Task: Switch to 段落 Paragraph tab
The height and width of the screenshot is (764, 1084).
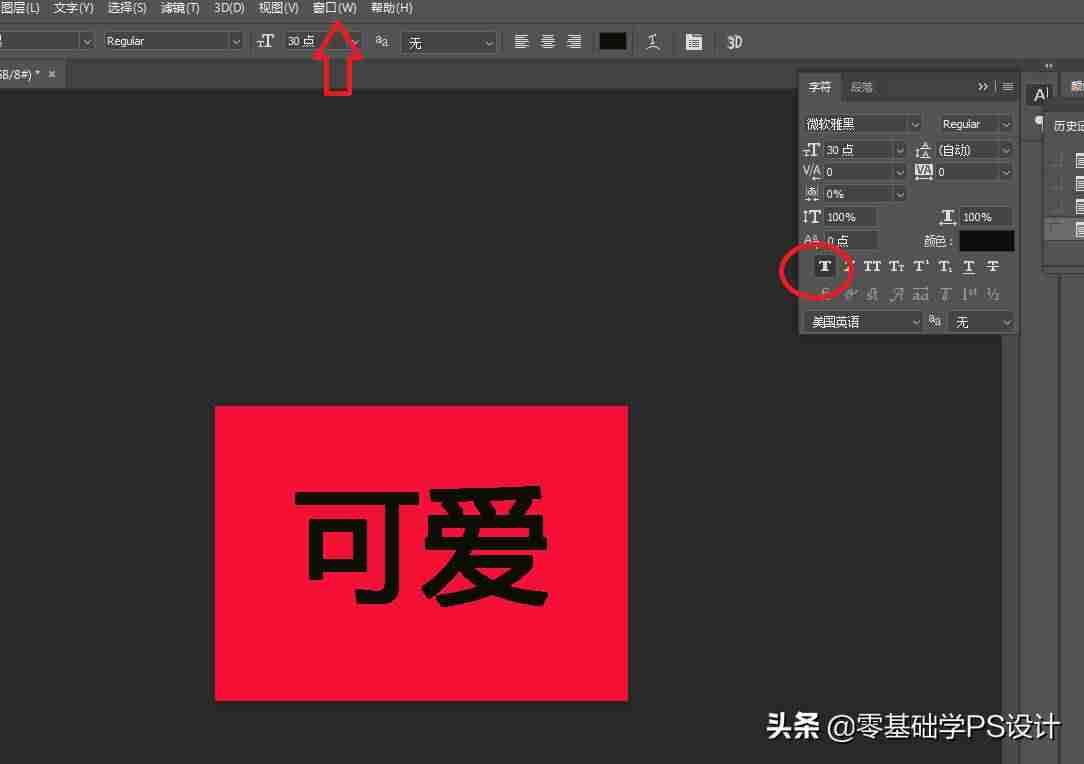Action: pyautogui.click(x=861, y=87)
